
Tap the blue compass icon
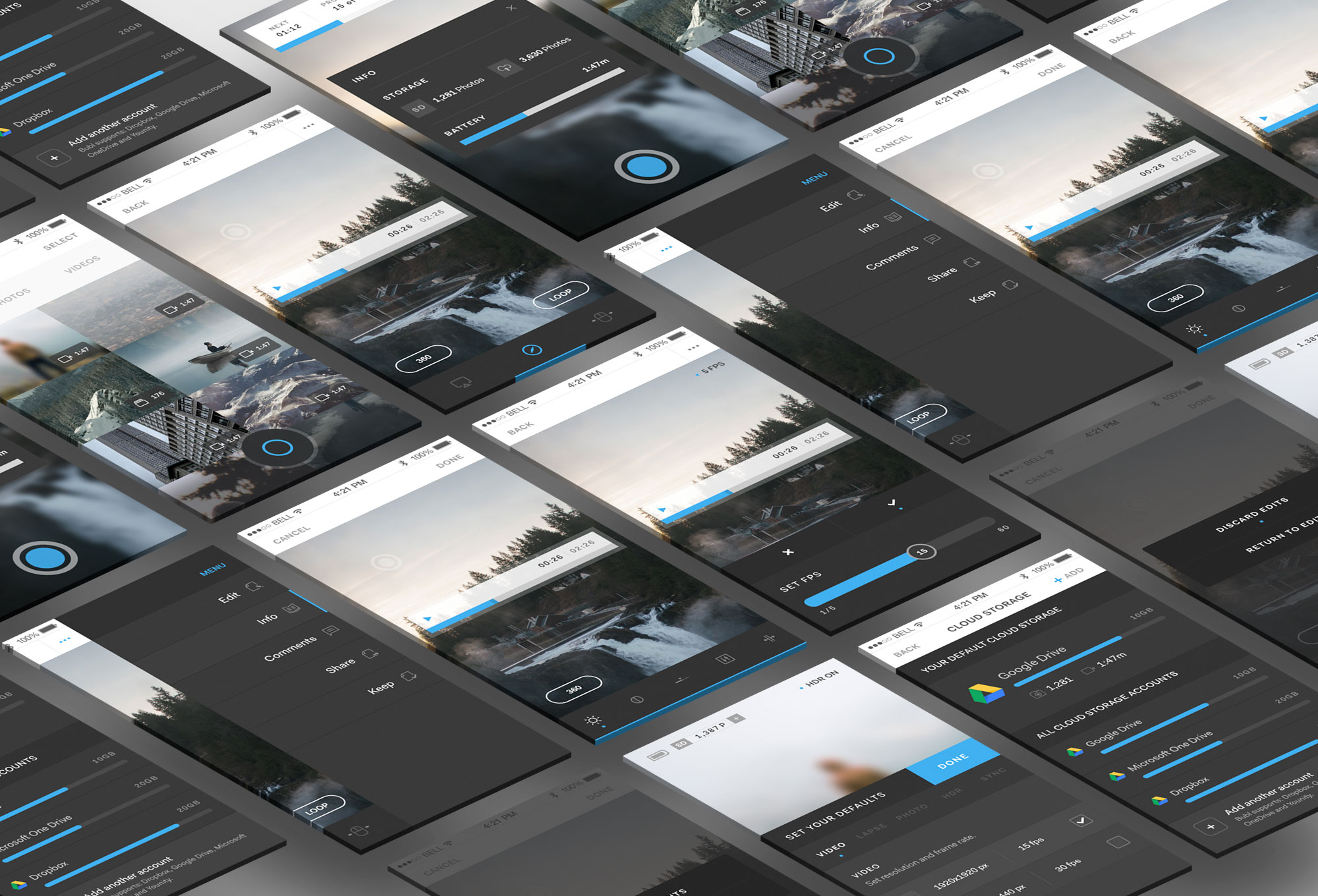click(532, 350)
